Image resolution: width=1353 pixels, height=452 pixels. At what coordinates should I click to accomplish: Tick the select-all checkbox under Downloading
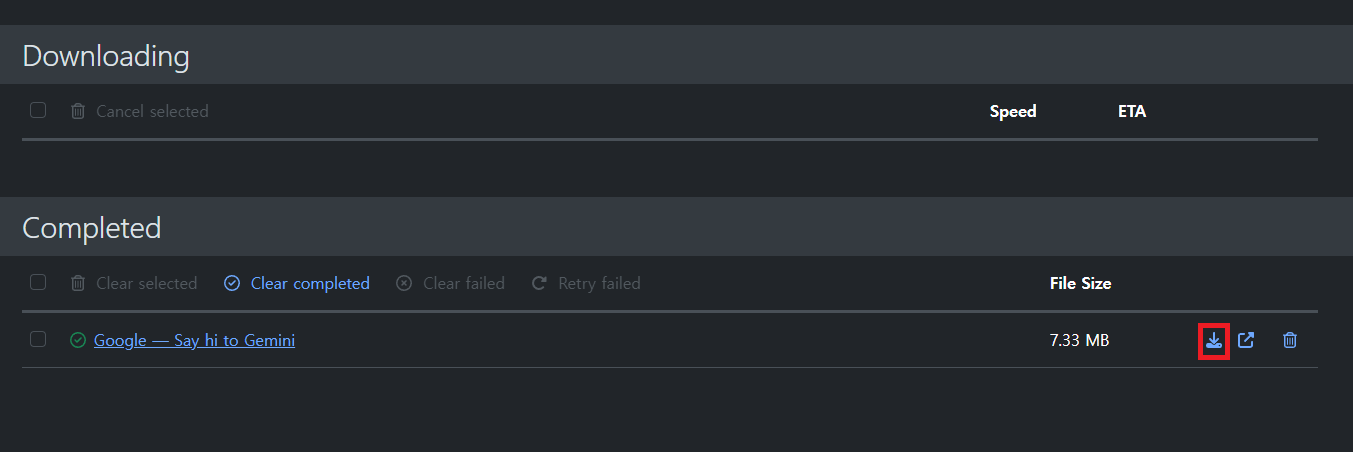click(x=38, y=110)
